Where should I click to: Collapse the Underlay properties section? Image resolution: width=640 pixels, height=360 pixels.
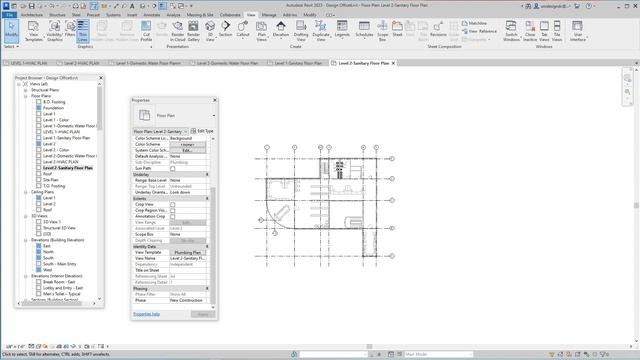(207, 174)
